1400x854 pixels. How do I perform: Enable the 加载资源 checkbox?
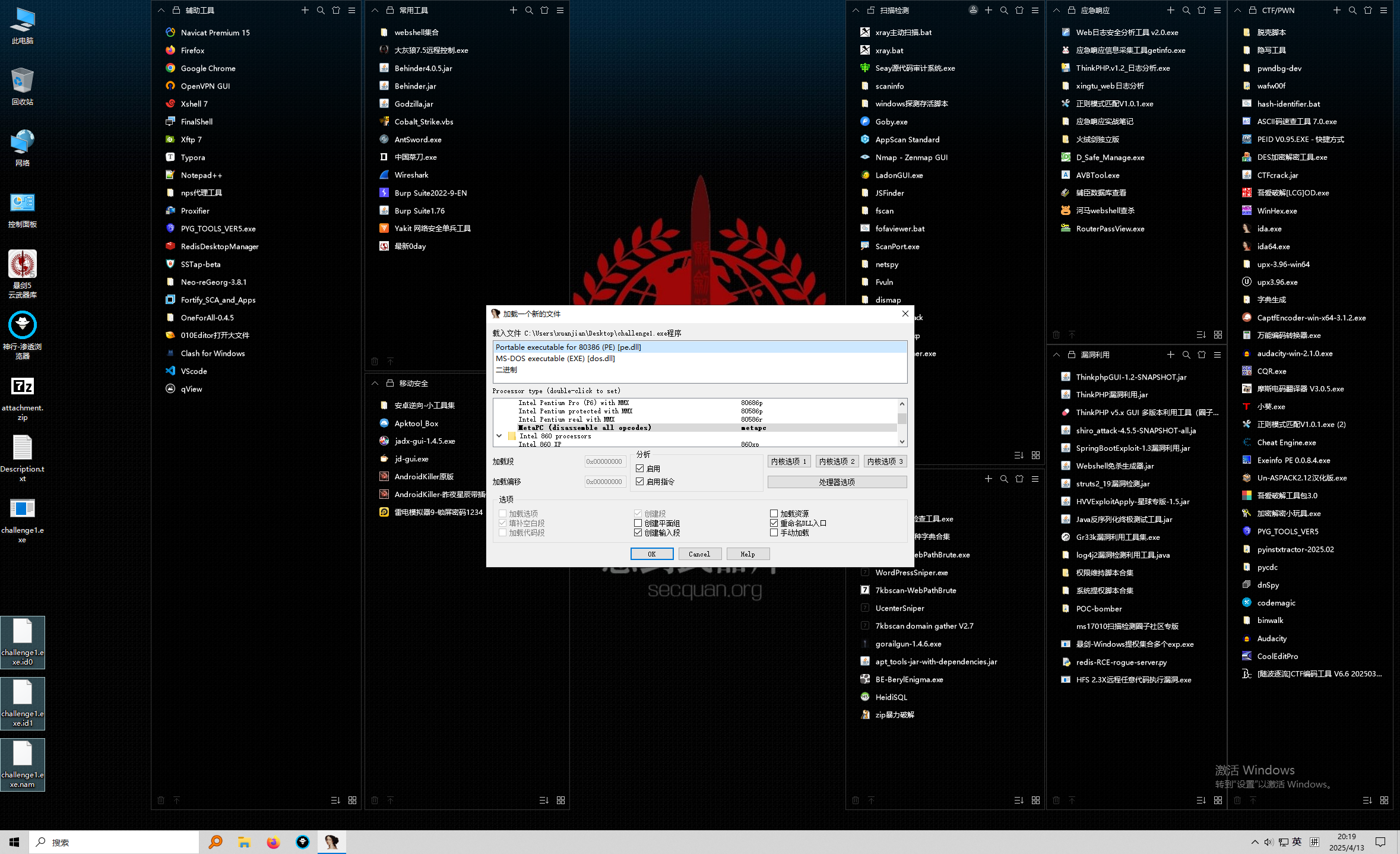point(774,514)
